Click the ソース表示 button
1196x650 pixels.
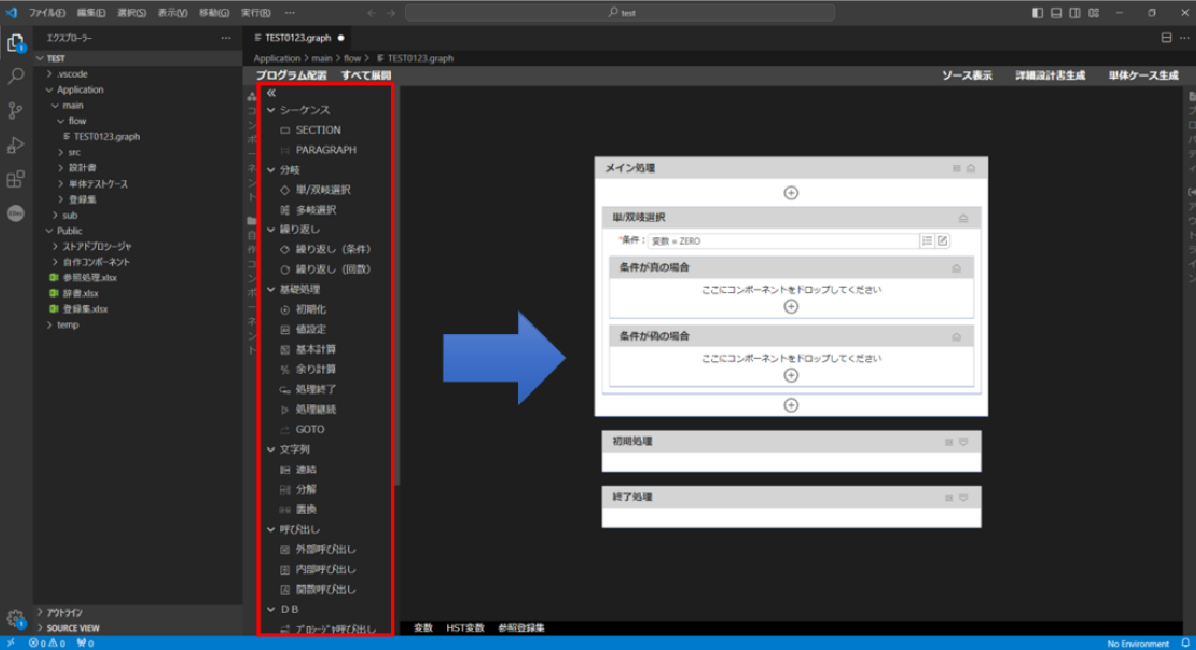pyautogui.click(x=966, y=76)
